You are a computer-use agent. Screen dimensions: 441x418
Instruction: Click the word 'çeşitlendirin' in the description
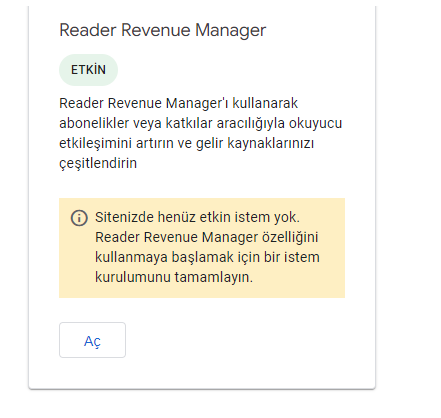98,163
